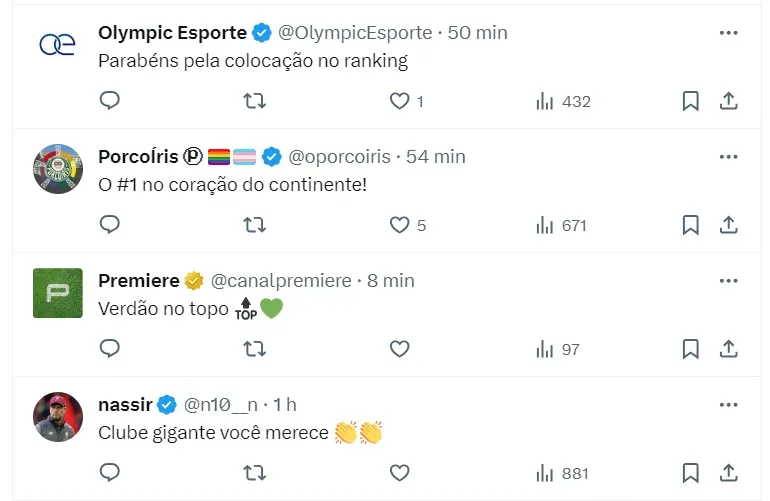Click Porcoíris profile avatar
This screenshot has height=501, width=770.
pos(58,169)
